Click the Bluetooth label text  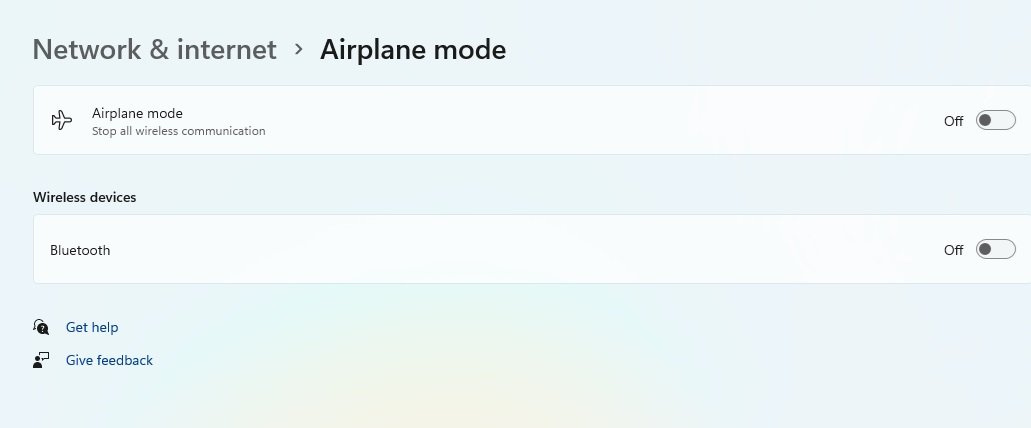click(80, 250)
